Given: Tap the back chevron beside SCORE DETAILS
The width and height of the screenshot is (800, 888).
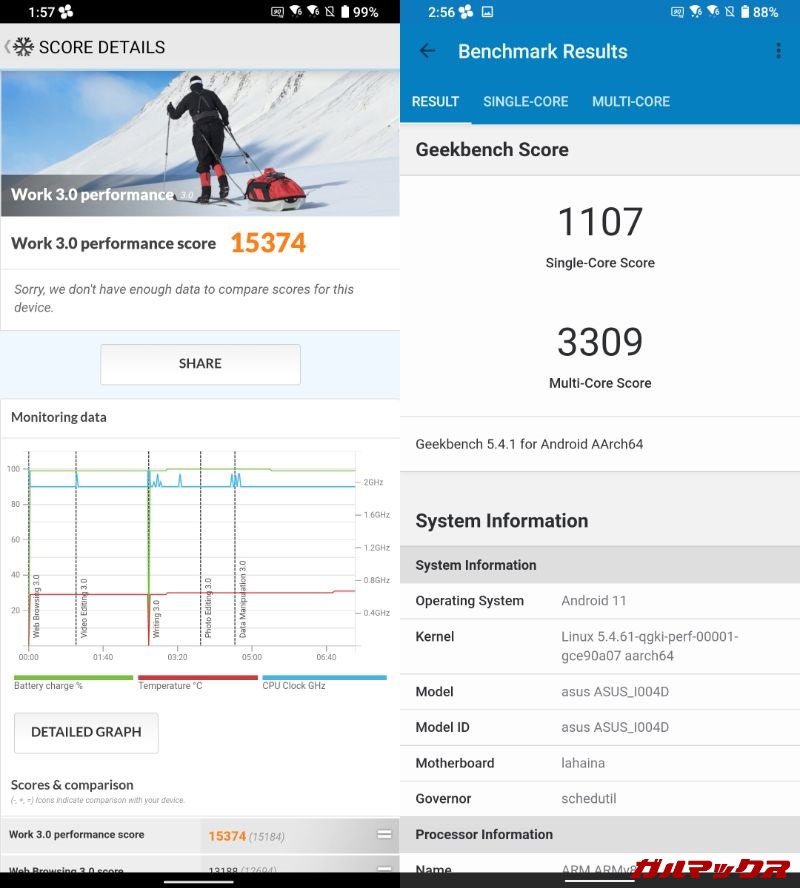Looking at the screenshot, I should [6, 47].
